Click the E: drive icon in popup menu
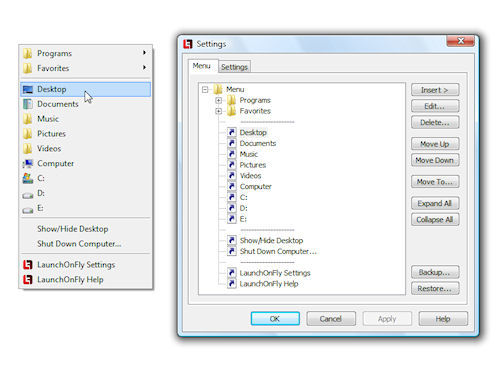500x375 pixels. click(28, 210)
